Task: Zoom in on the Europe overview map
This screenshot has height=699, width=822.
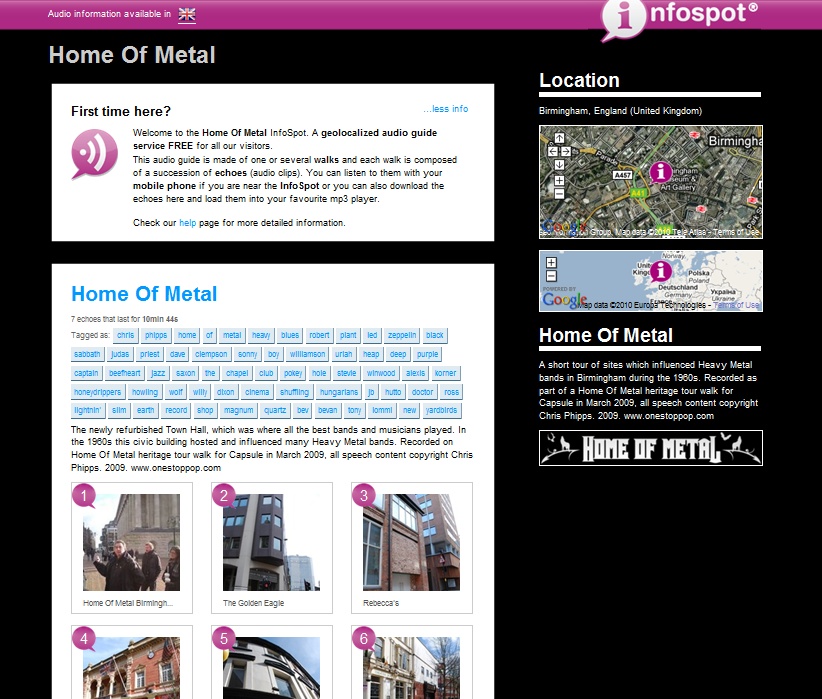Action: 551,263
